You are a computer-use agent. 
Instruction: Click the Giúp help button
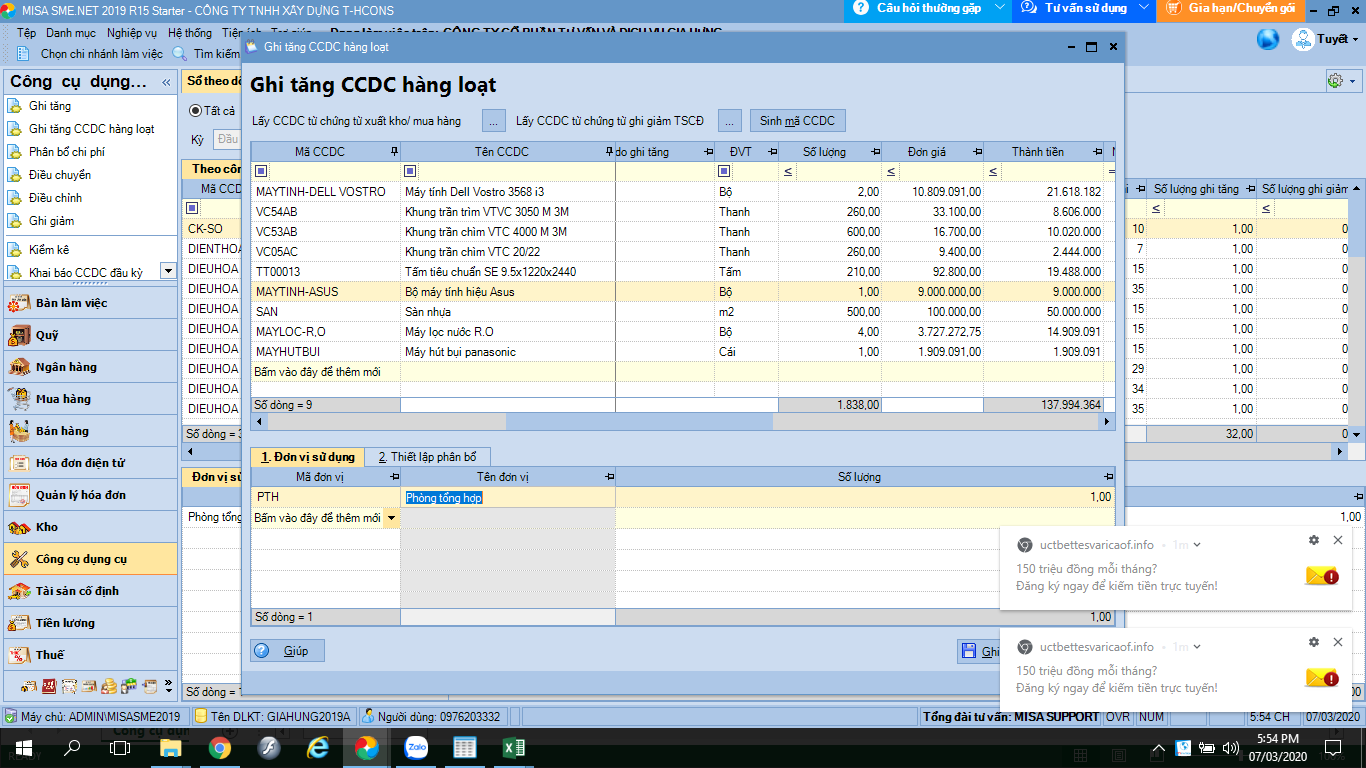click(x=288, y=651)
